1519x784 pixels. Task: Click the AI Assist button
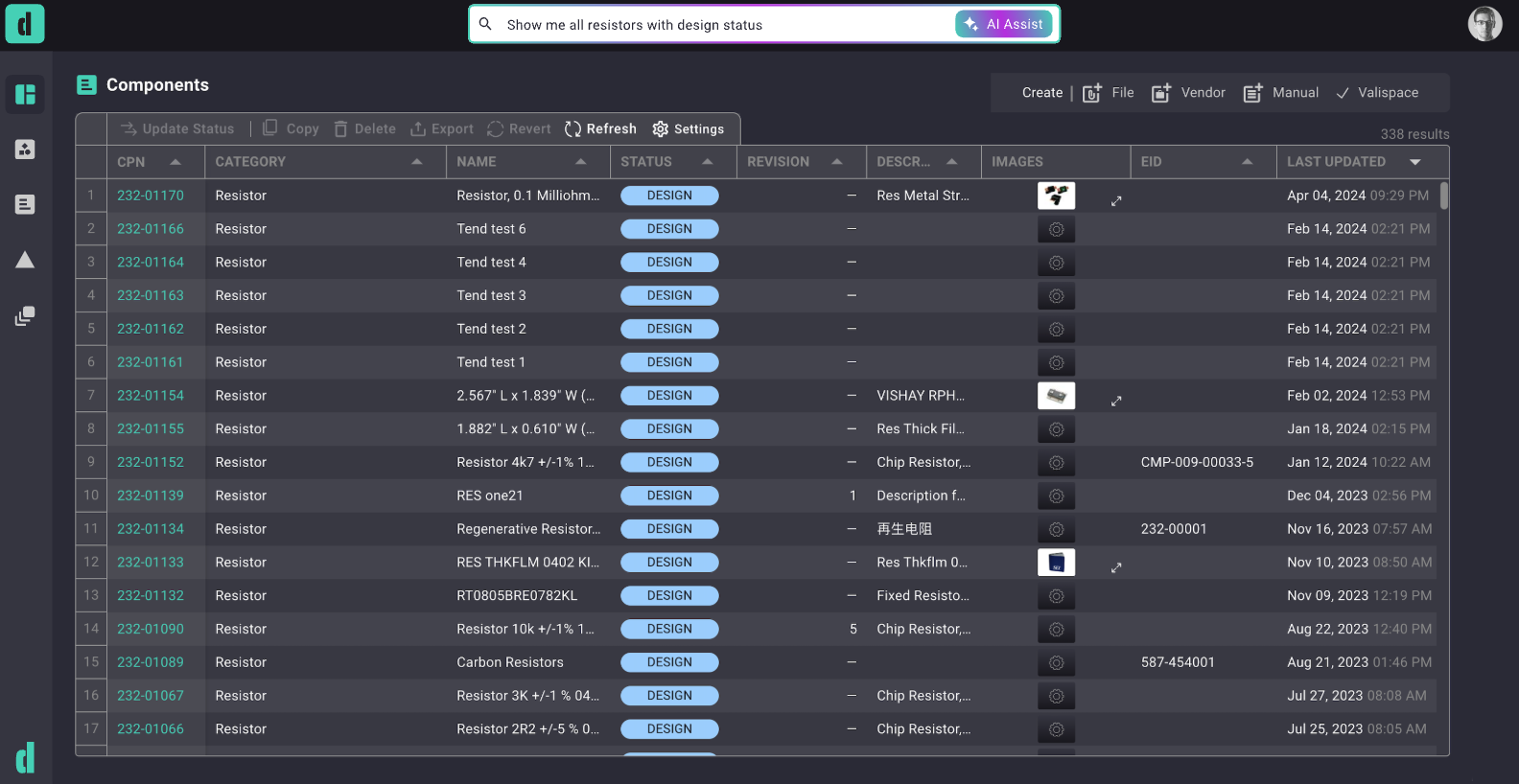[1004, 25]
